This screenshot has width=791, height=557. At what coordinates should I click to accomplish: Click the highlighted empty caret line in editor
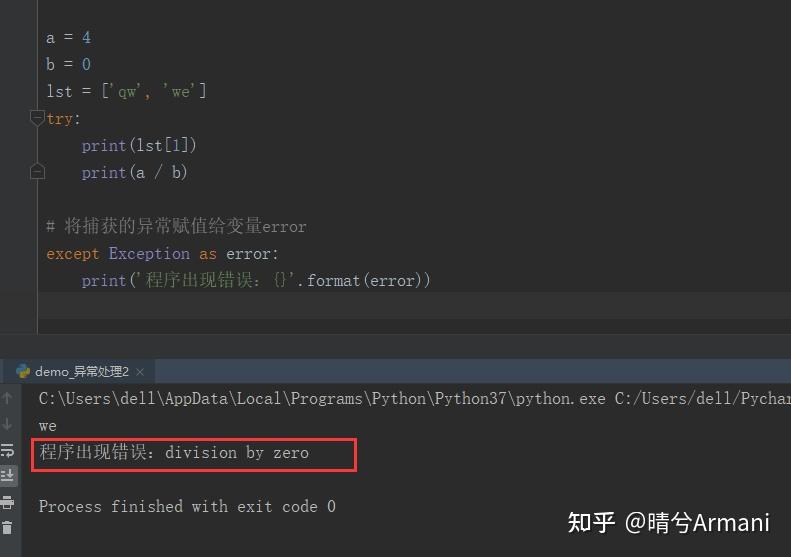coord(414,305)
